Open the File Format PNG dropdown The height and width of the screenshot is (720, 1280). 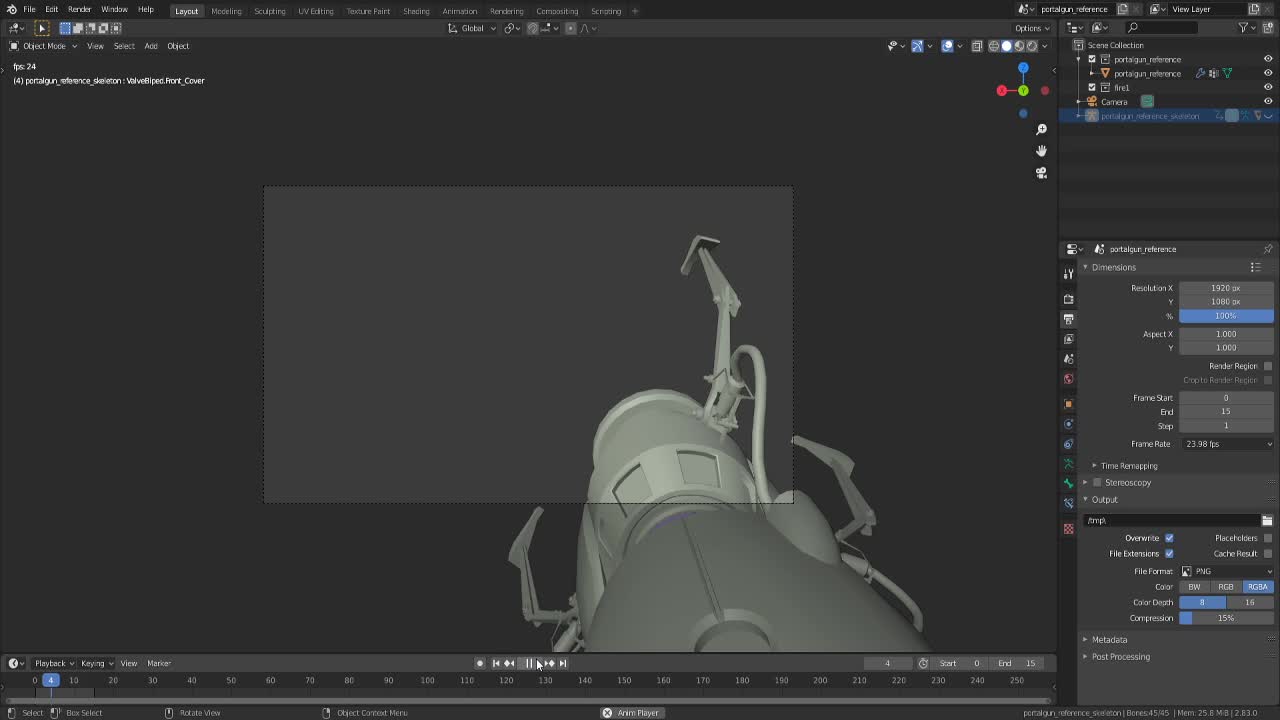[1227, 571]
